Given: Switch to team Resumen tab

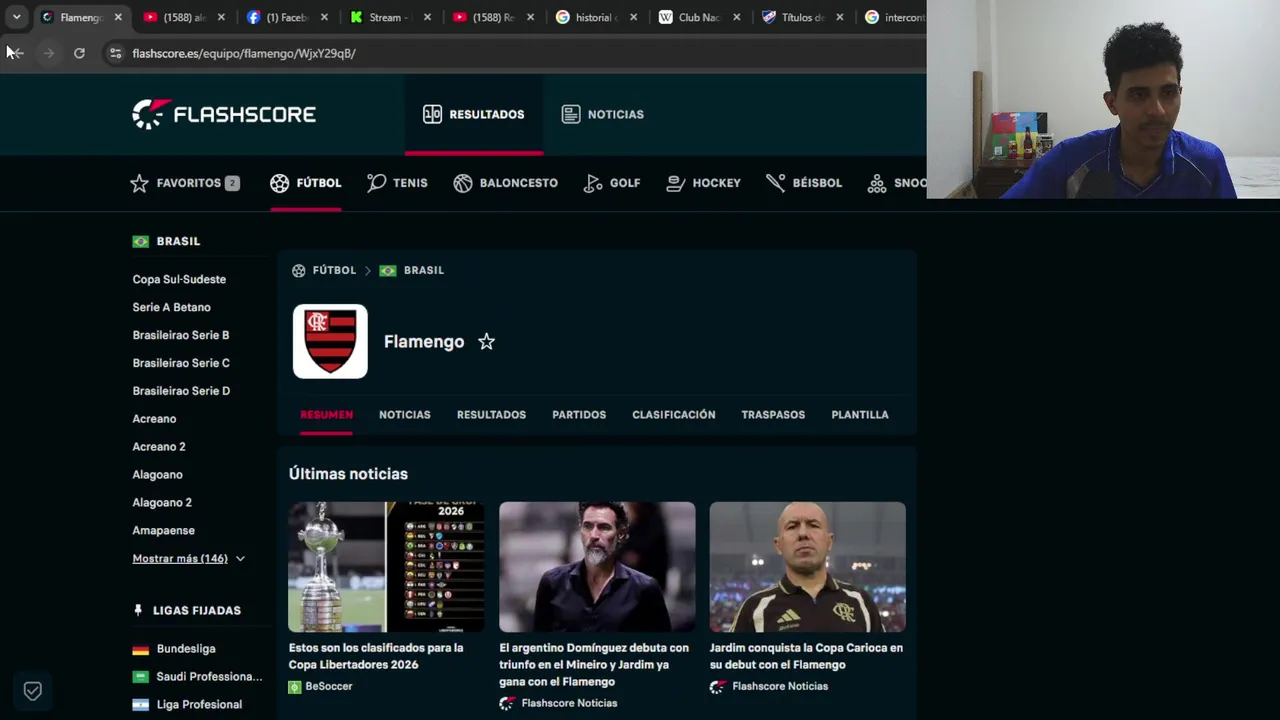Looking at the screenshot, I should pyautogui.click(x=326, y=414).
